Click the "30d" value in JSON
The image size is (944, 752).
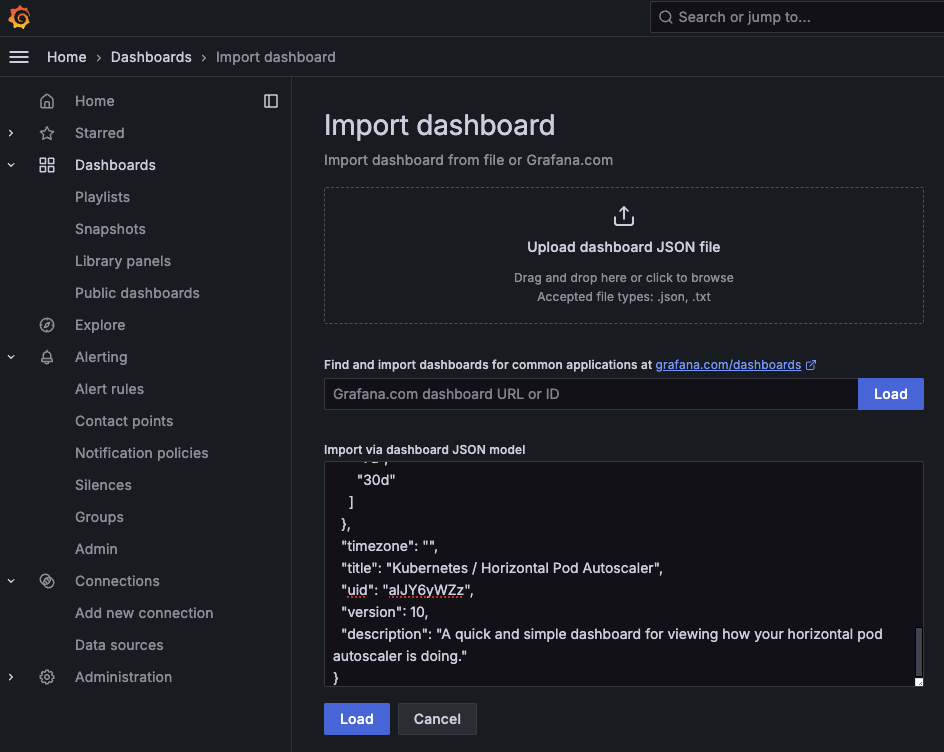point(376,480)
